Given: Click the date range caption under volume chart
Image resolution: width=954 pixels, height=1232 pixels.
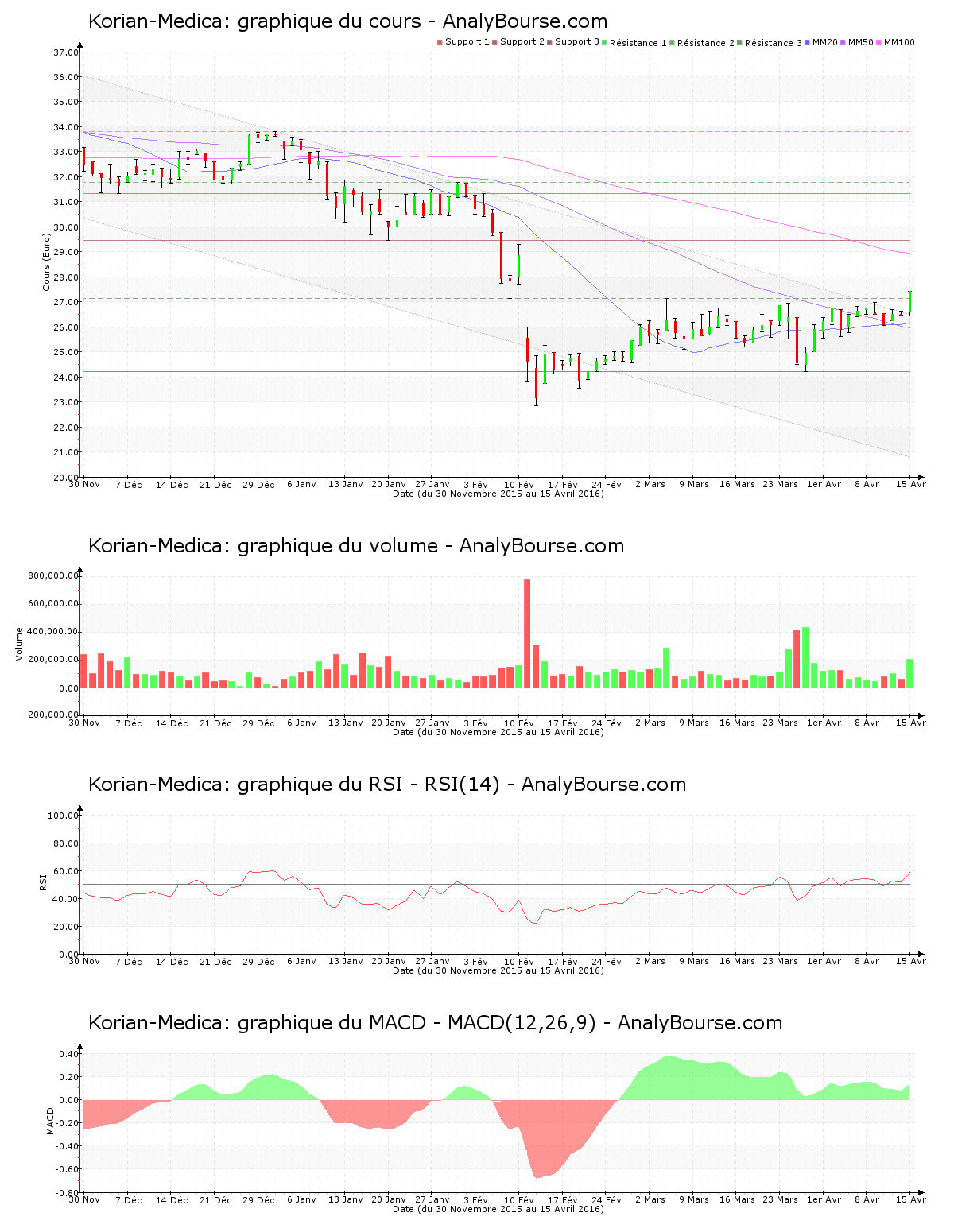Looking at the screenshot, I should click(x=498, y=733).
